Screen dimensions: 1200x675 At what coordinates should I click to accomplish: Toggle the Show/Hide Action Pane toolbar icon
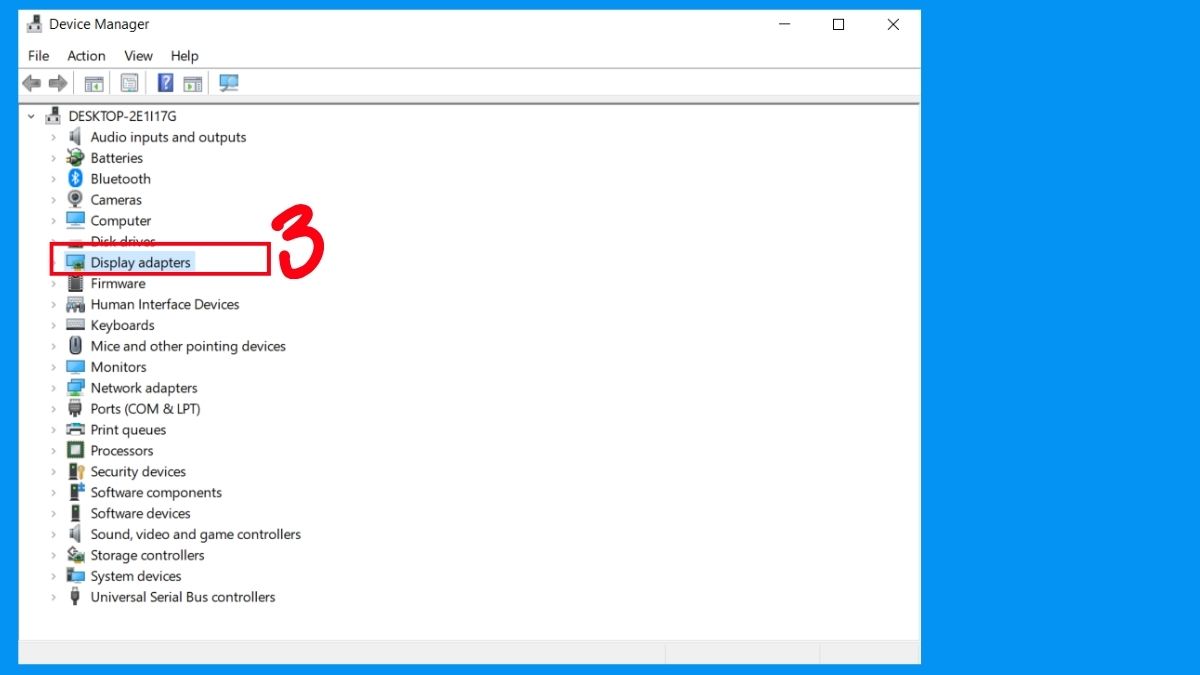[193, 83]
